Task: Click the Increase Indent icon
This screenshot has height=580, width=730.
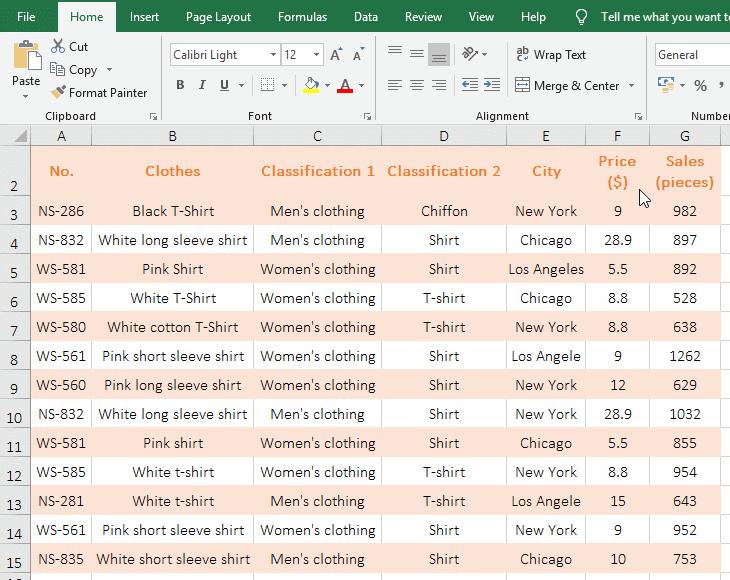Action: tap(490, 86)
